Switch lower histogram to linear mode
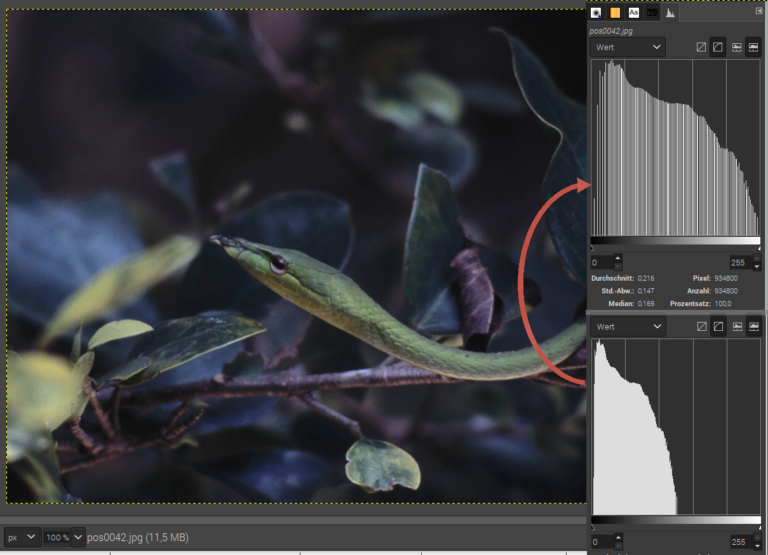Screen dimensions: 768x555 [701, 326]
